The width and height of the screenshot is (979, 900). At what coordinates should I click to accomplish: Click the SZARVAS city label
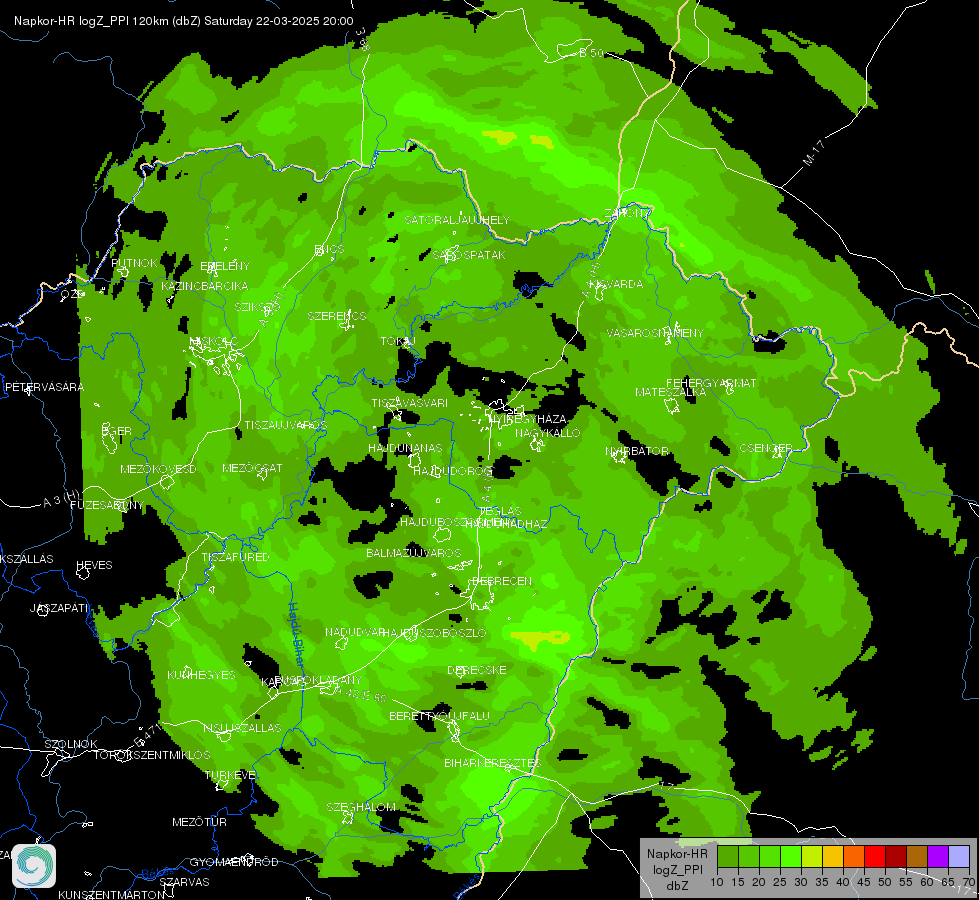click(x=184, y=882)
